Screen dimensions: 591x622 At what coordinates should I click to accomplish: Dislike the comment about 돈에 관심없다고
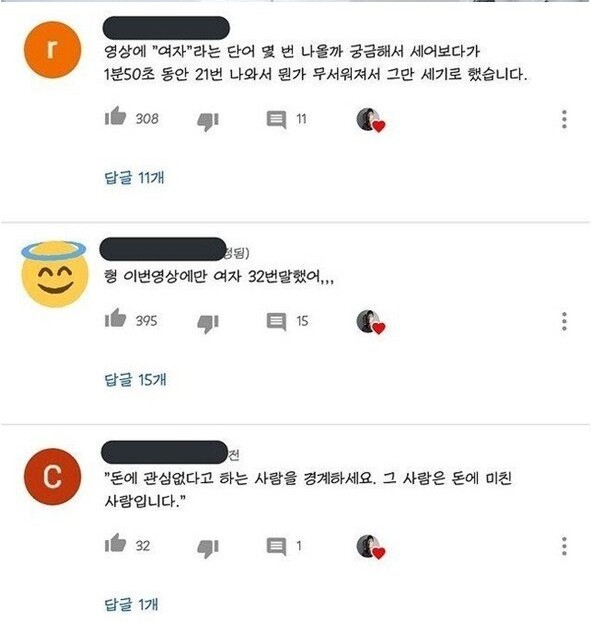(x=208, y=548)
